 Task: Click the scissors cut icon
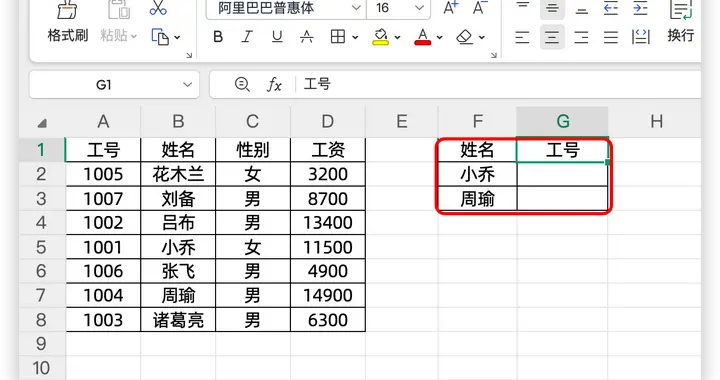tap(158, 8)
